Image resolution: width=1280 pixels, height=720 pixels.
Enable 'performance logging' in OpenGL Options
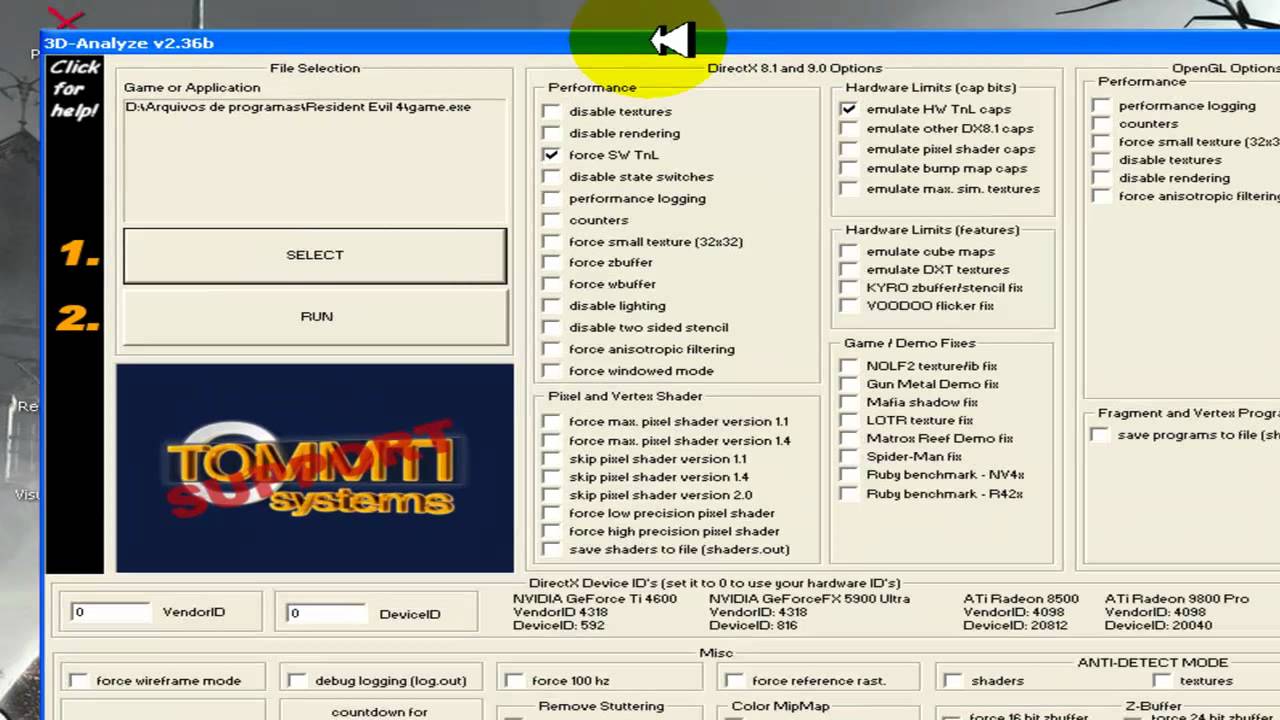(1101, 105)
